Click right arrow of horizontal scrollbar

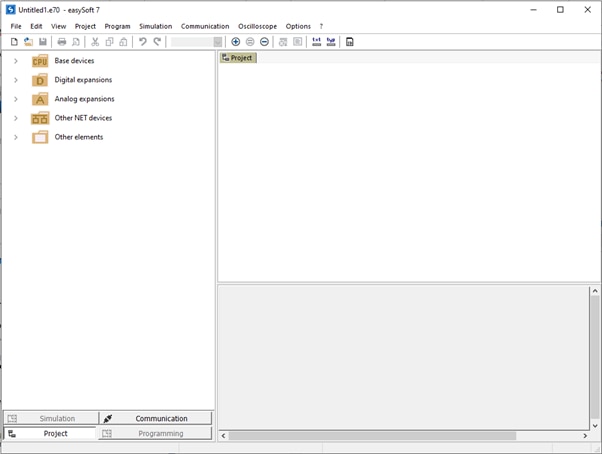[x=585, y=436]
